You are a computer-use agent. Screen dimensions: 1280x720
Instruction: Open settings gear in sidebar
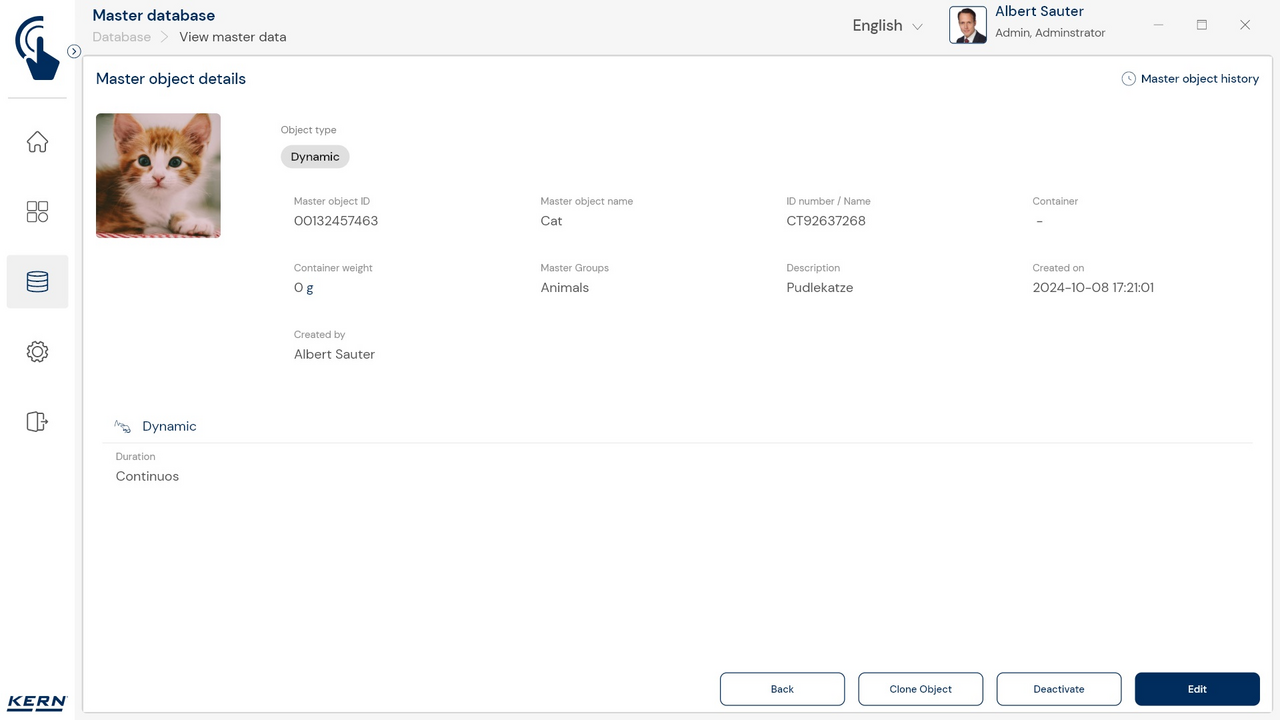(x=37, y=352)
